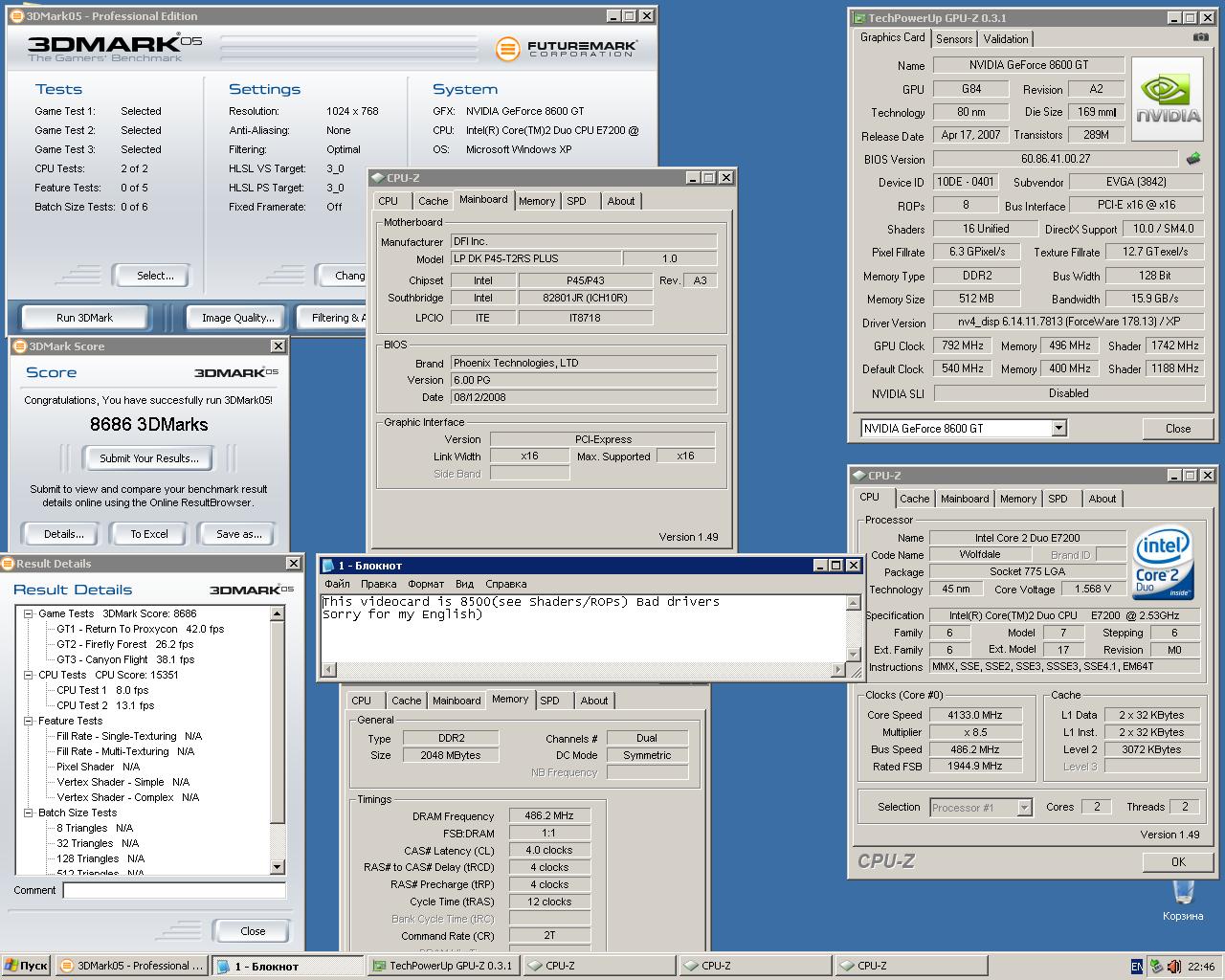Screen dimensions: 1225x980
Task: Click the Notepad text editing area
Action: tap(583, 628)
